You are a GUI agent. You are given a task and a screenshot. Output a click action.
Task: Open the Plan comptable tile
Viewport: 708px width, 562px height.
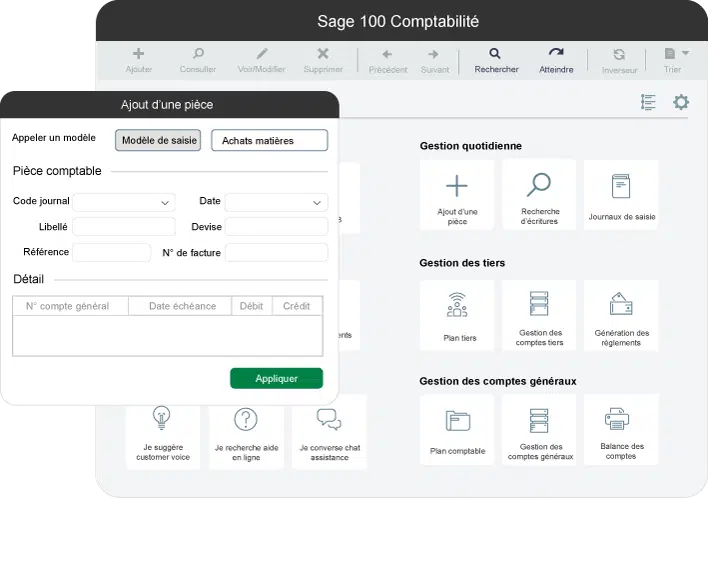(457, 429)
